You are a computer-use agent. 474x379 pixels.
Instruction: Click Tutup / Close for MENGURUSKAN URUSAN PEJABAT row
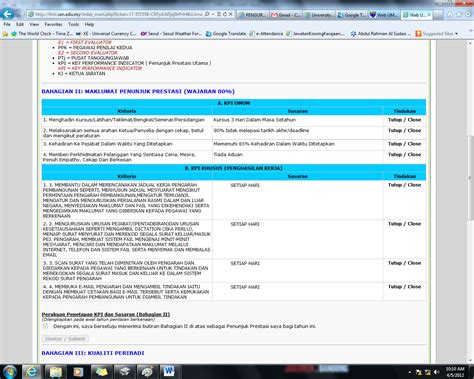pos(404,224)
